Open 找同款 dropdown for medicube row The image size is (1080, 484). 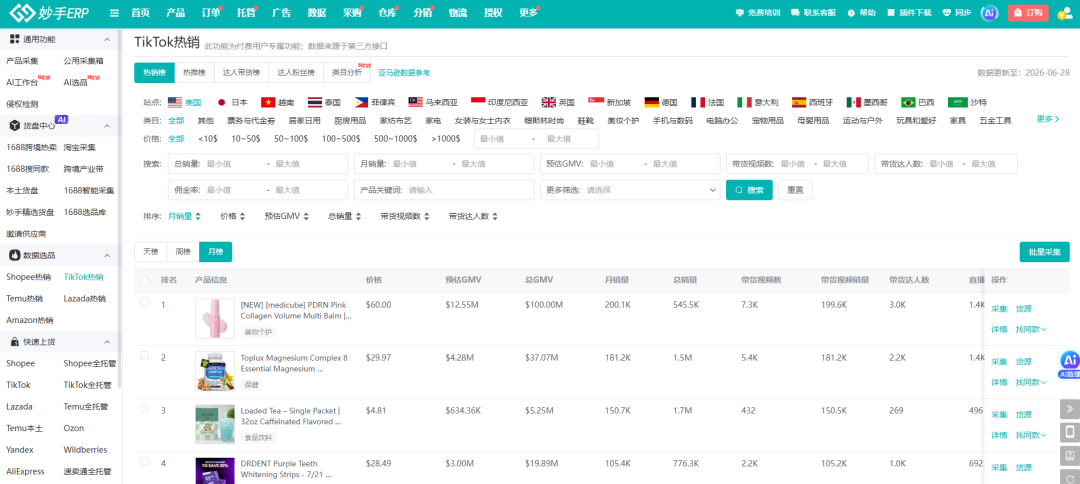tap(1031, 329)
